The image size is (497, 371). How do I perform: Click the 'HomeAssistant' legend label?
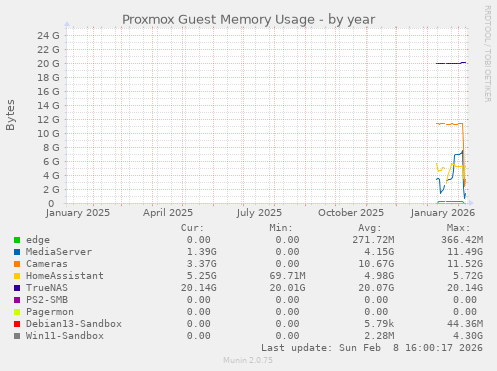(x=65, y=276)
